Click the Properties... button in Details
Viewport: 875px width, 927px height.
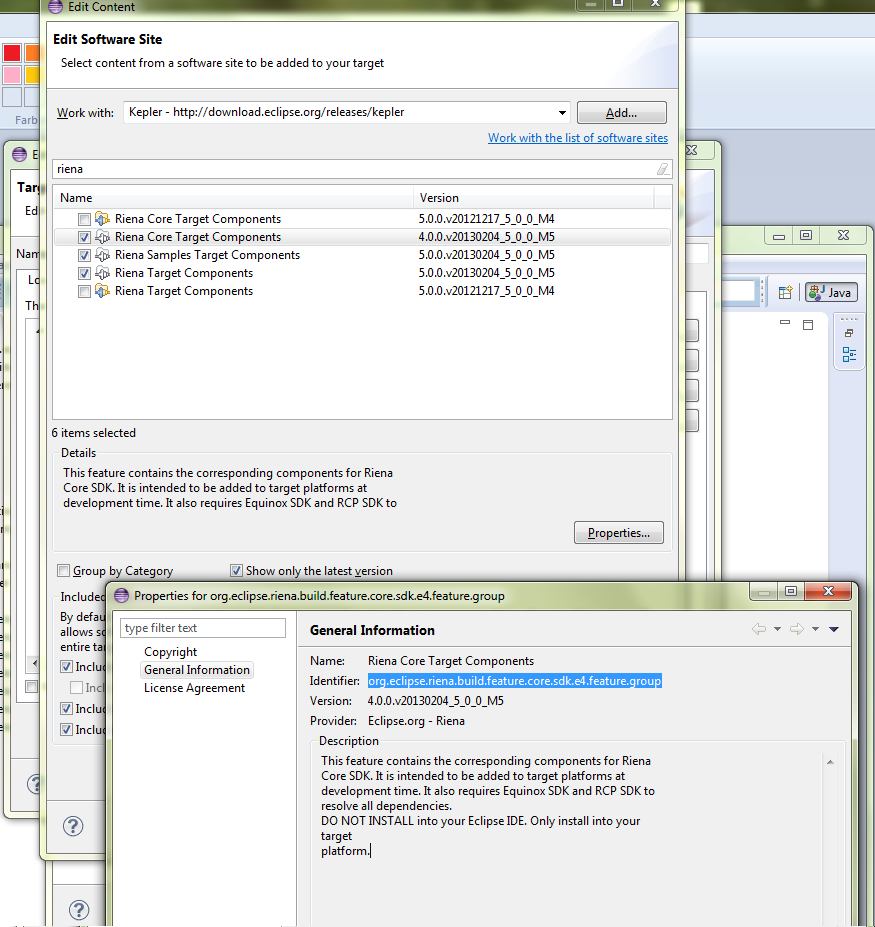click(x=618, y=533)
